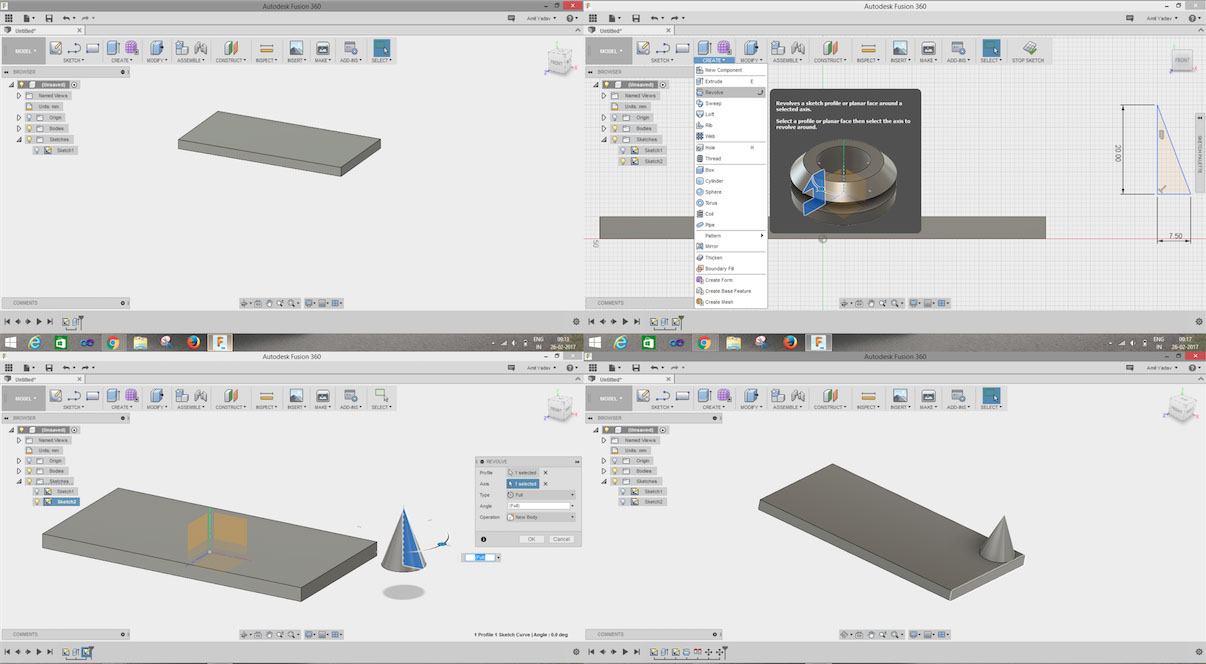Toggle Sketch1 lightbulb in the plate-only window browser
Screen dimensions: 1206x664
tap(38, 150)
